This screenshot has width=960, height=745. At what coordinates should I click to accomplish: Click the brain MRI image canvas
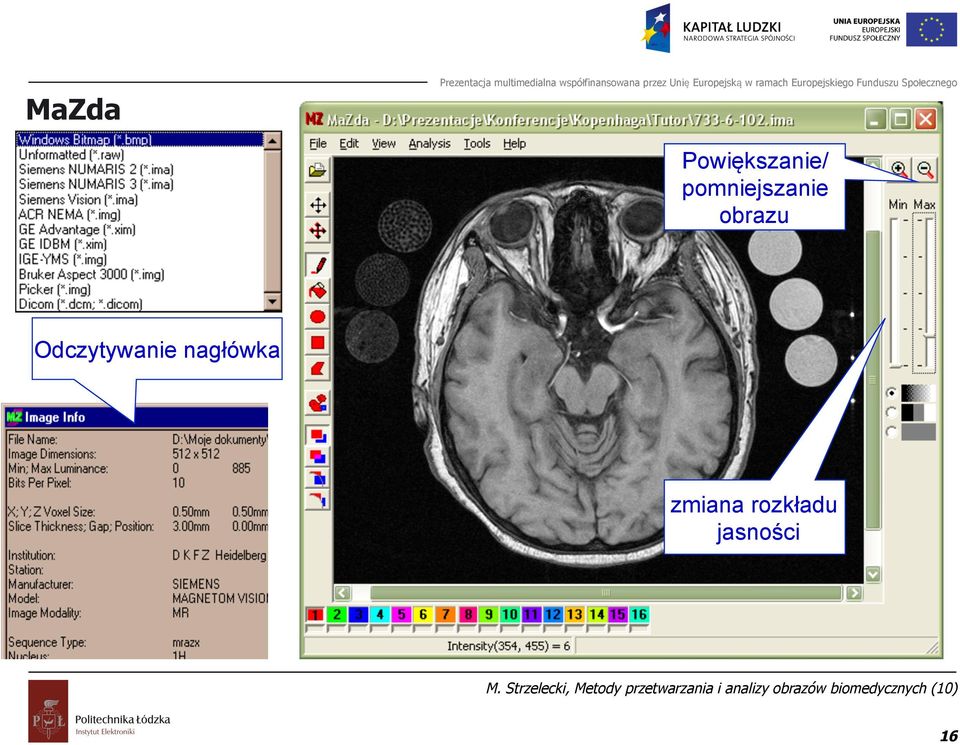(x=598, y=370)
